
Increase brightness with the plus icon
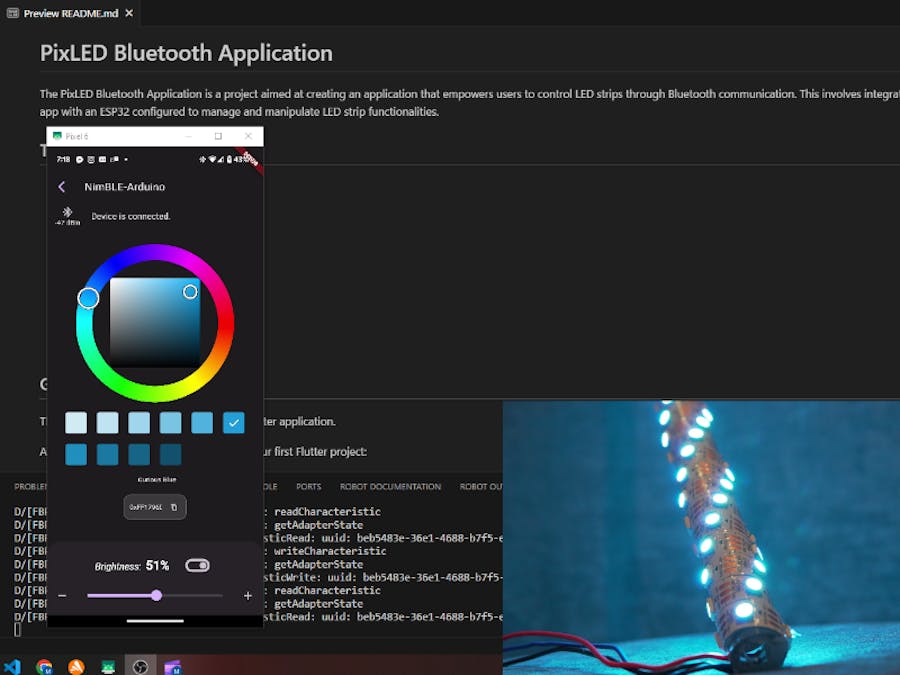coord(248,596)
